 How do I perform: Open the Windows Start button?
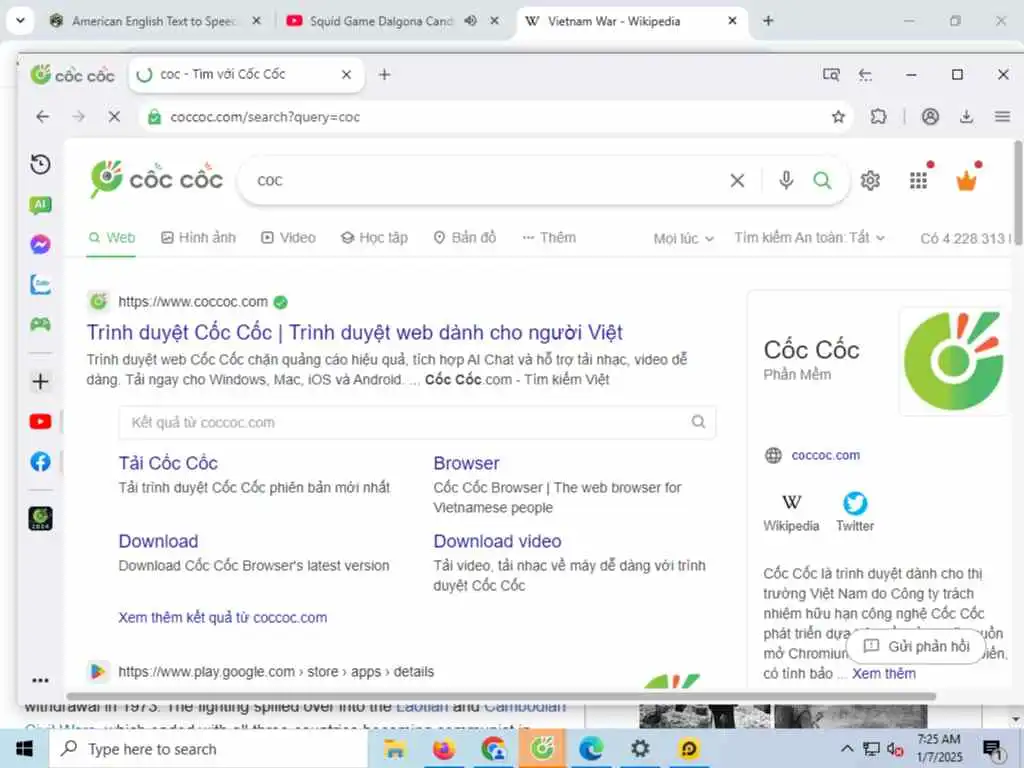pos(24,748)
